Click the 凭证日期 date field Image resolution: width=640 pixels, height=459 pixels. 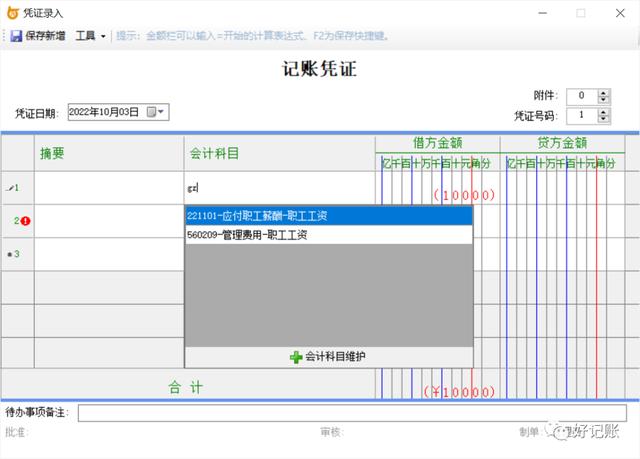(118, 112)
